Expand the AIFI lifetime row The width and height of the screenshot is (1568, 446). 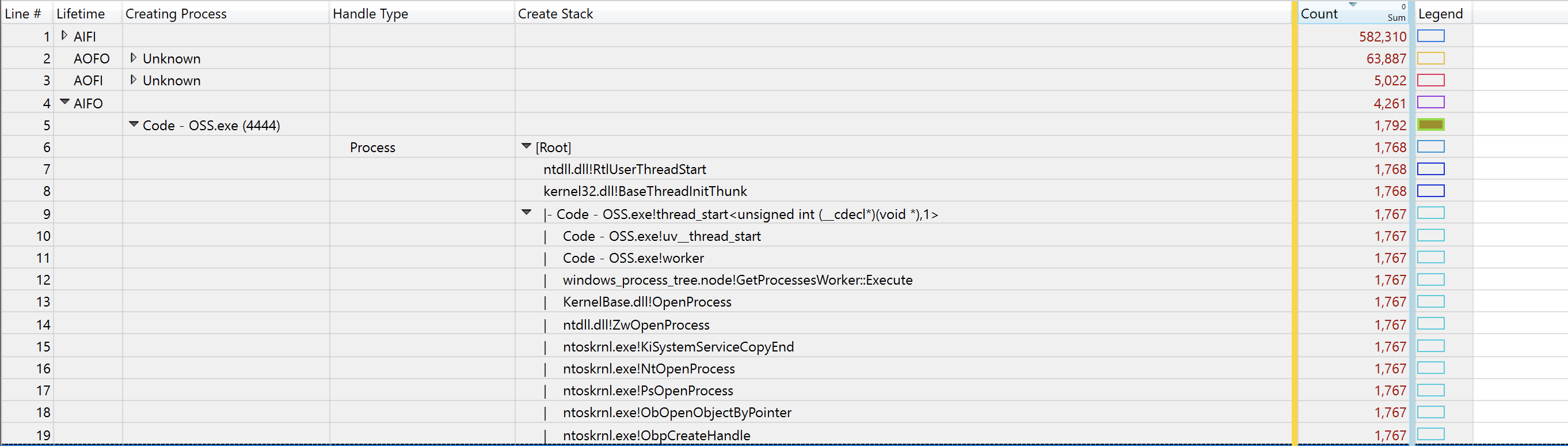[64, 36]
